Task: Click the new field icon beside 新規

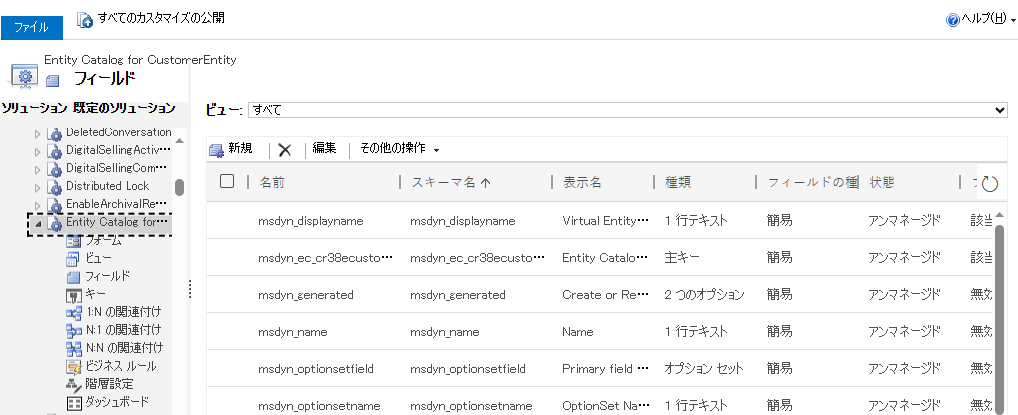Action: tap(216, 150)
